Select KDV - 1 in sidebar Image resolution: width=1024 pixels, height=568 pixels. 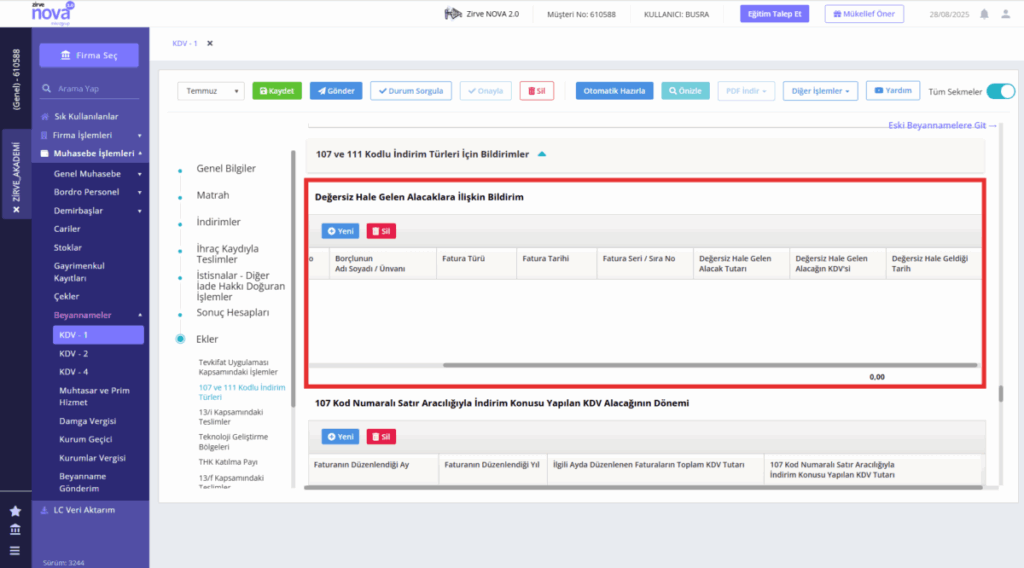coord(98,335)
